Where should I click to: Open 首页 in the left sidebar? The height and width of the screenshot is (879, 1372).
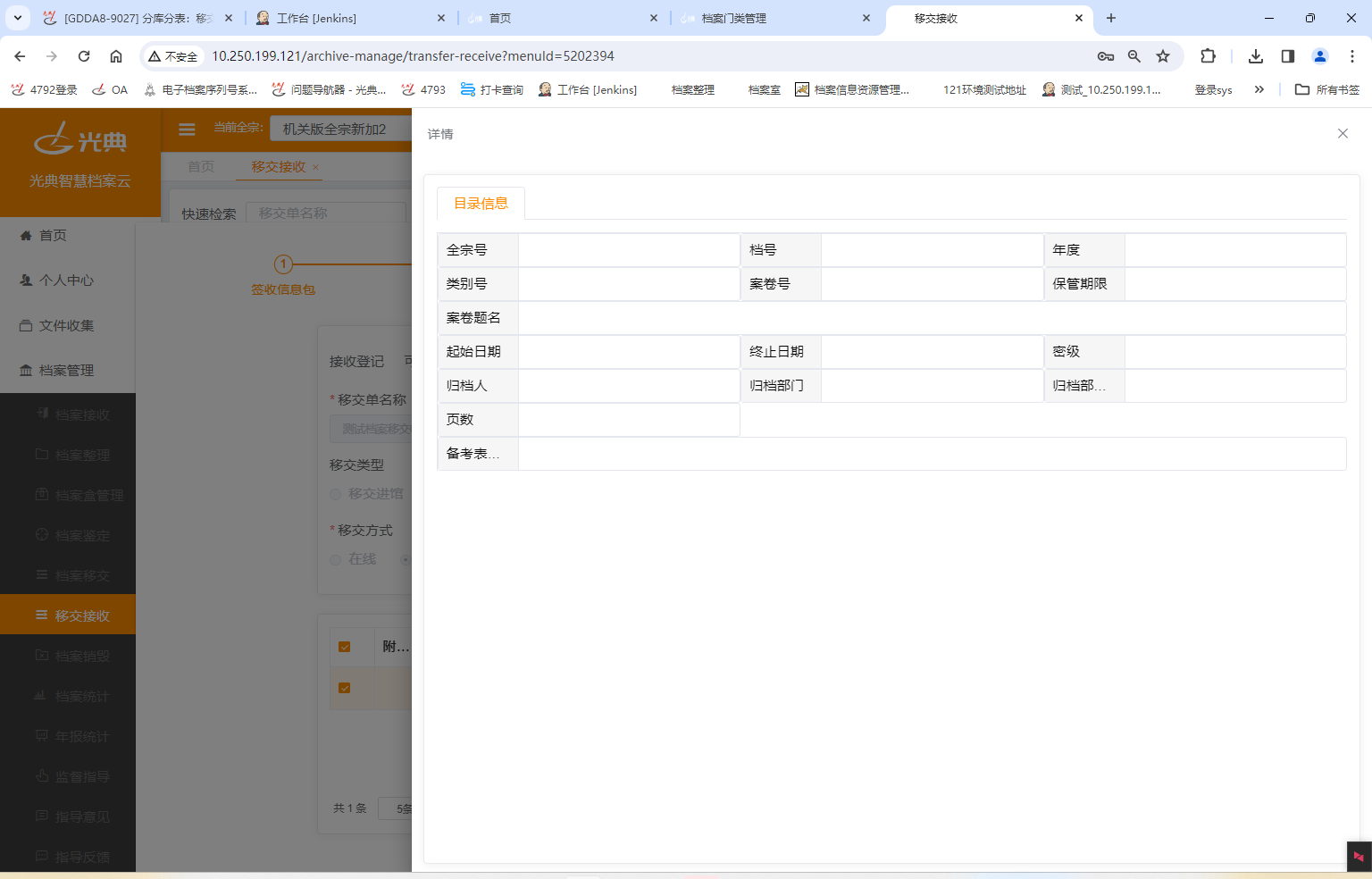53,236
